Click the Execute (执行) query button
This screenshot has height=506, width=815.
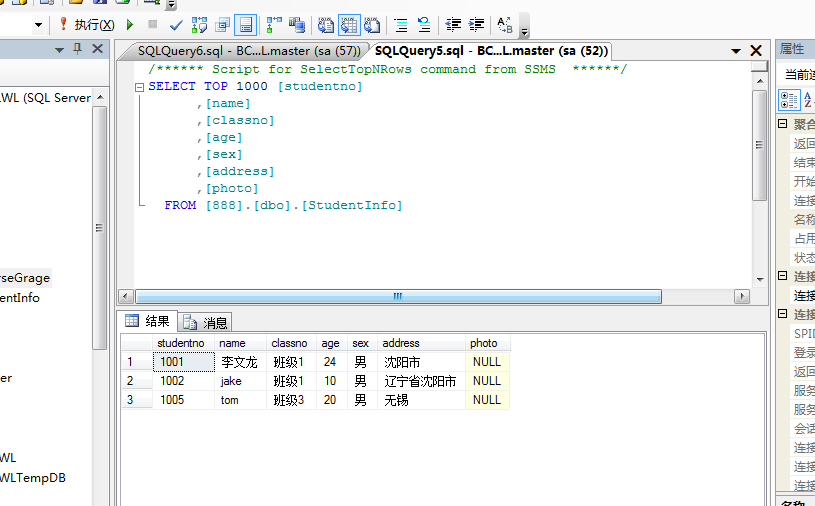pos(86,24)
